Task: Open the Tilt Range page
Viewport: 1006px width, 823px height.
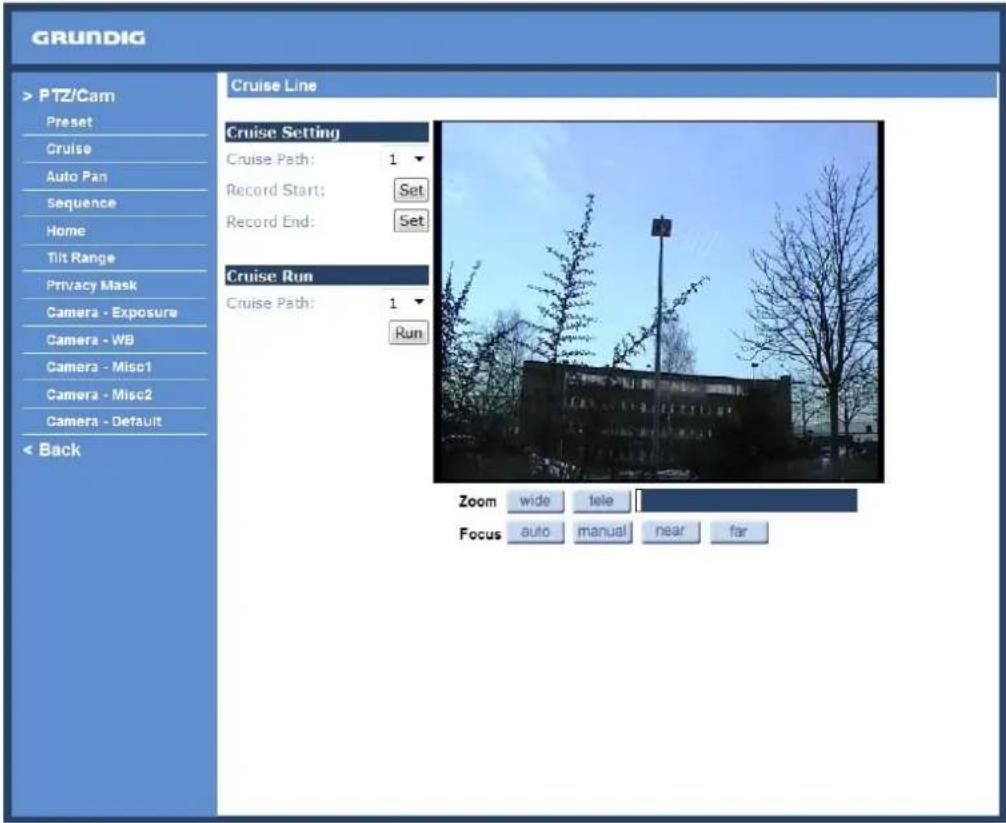Action: point(80,258)
